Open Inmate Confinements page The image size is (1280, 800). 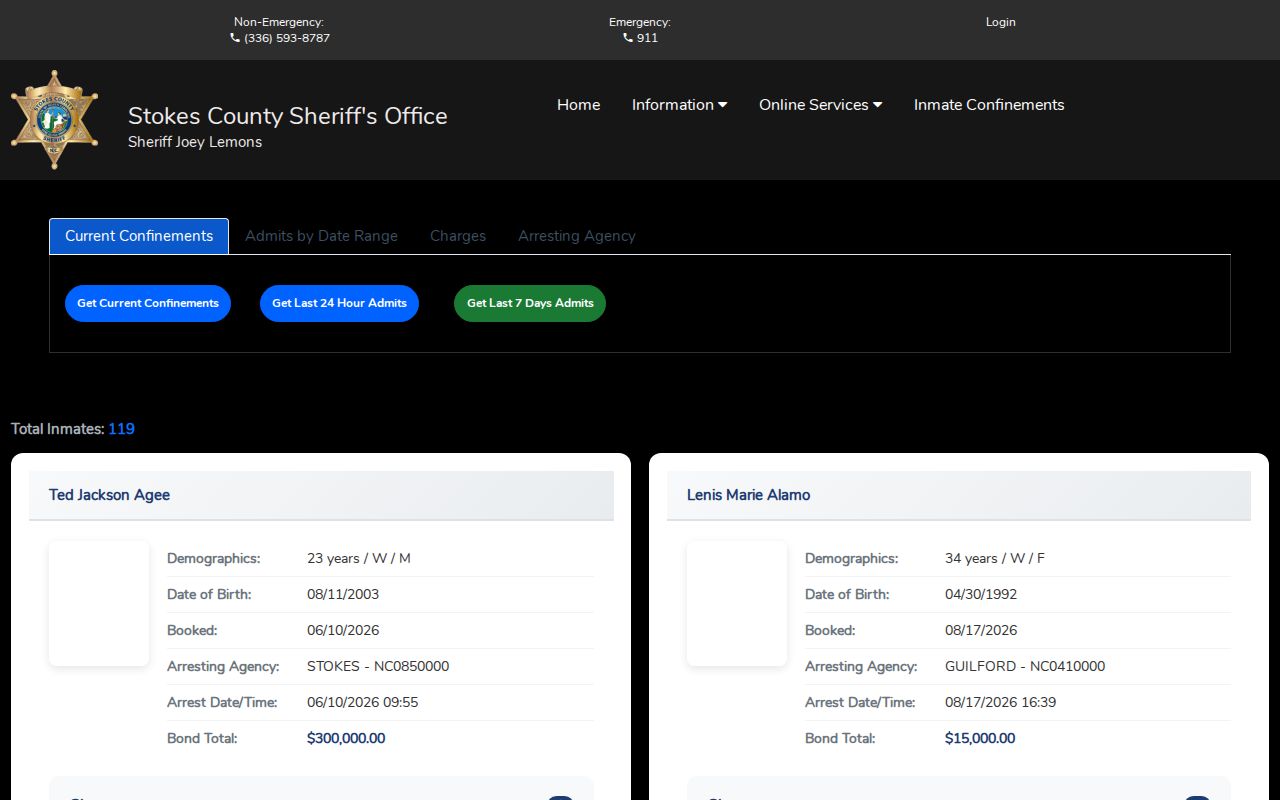(989, 105)
